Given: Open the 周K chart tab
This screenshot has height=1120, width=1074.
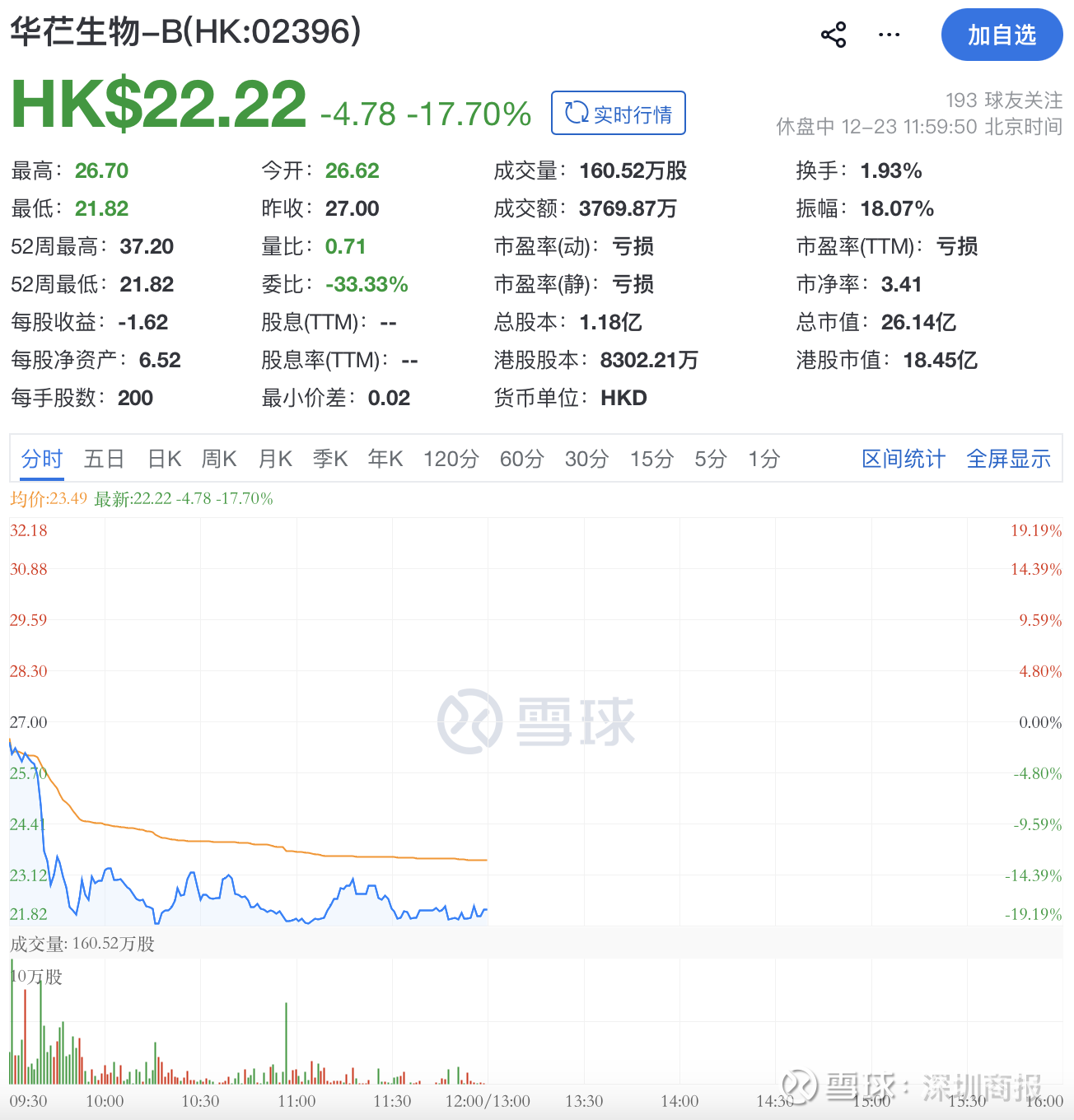Looking at the screenshot, I should [219, 459].
